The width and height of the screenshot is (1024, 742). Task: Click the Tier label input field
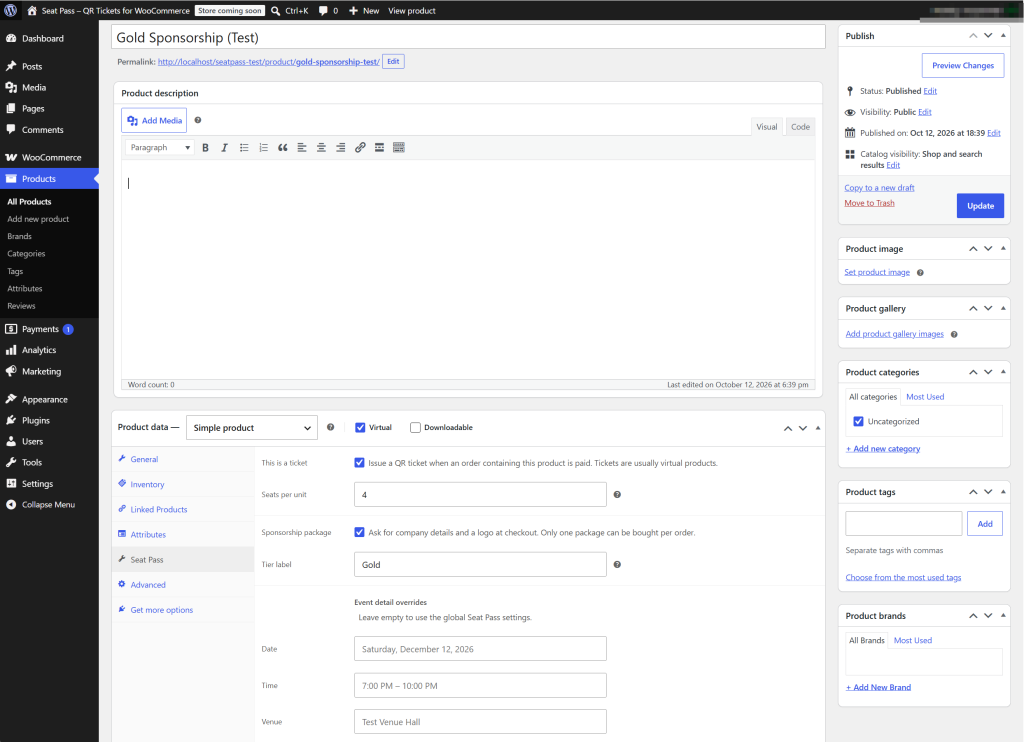(480, 564)
